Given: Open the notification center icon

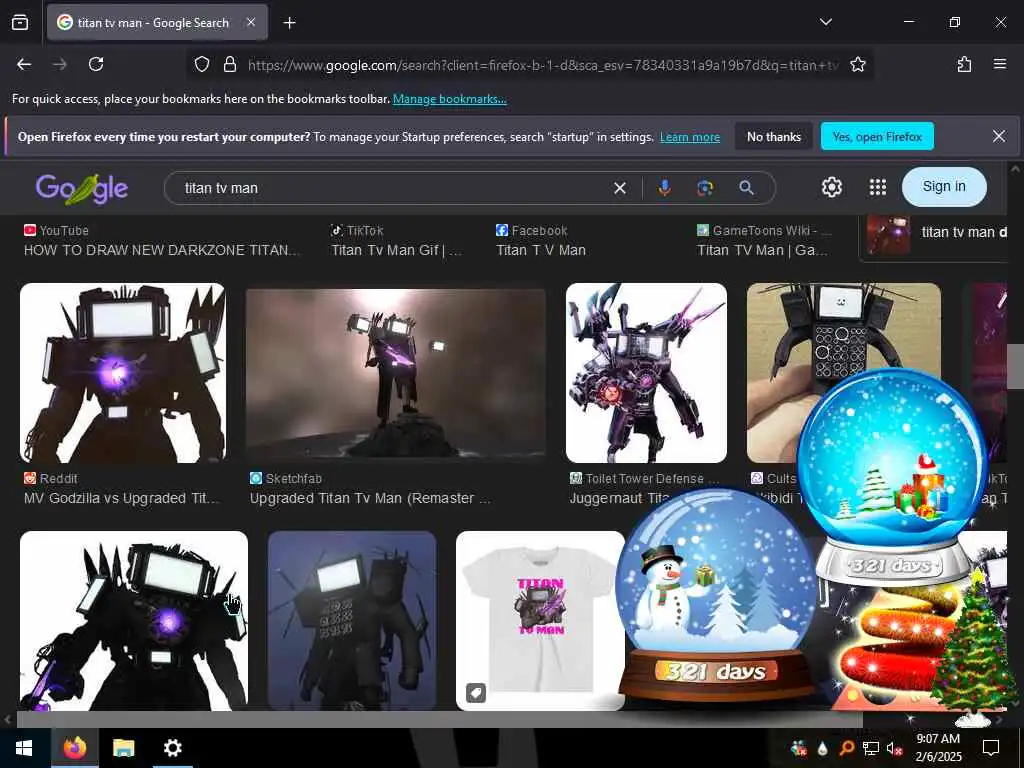Looking at the screenshot, I should (x=991, y=748).
